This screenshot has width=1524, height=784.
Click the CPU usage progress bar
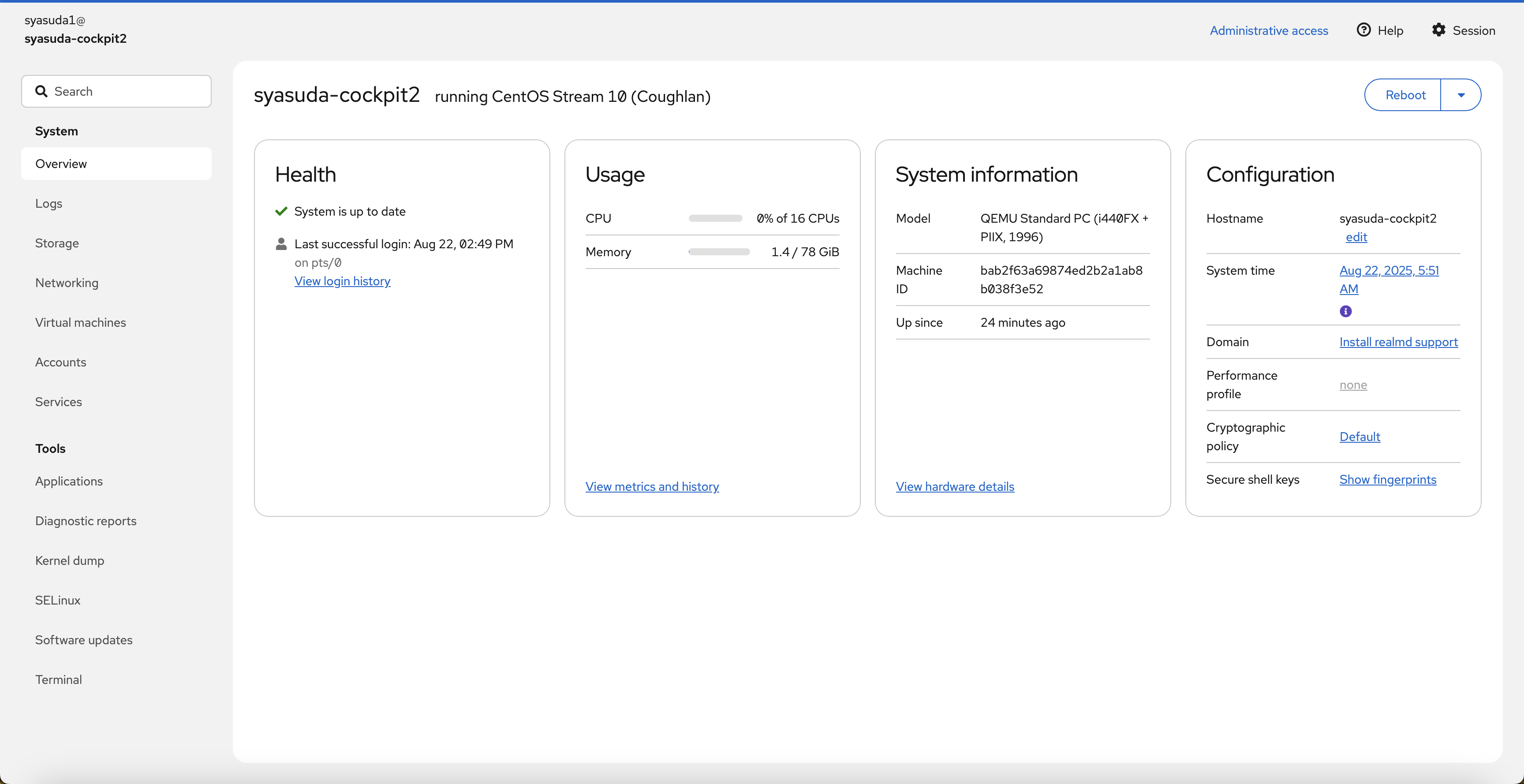(x=715, y=218)
